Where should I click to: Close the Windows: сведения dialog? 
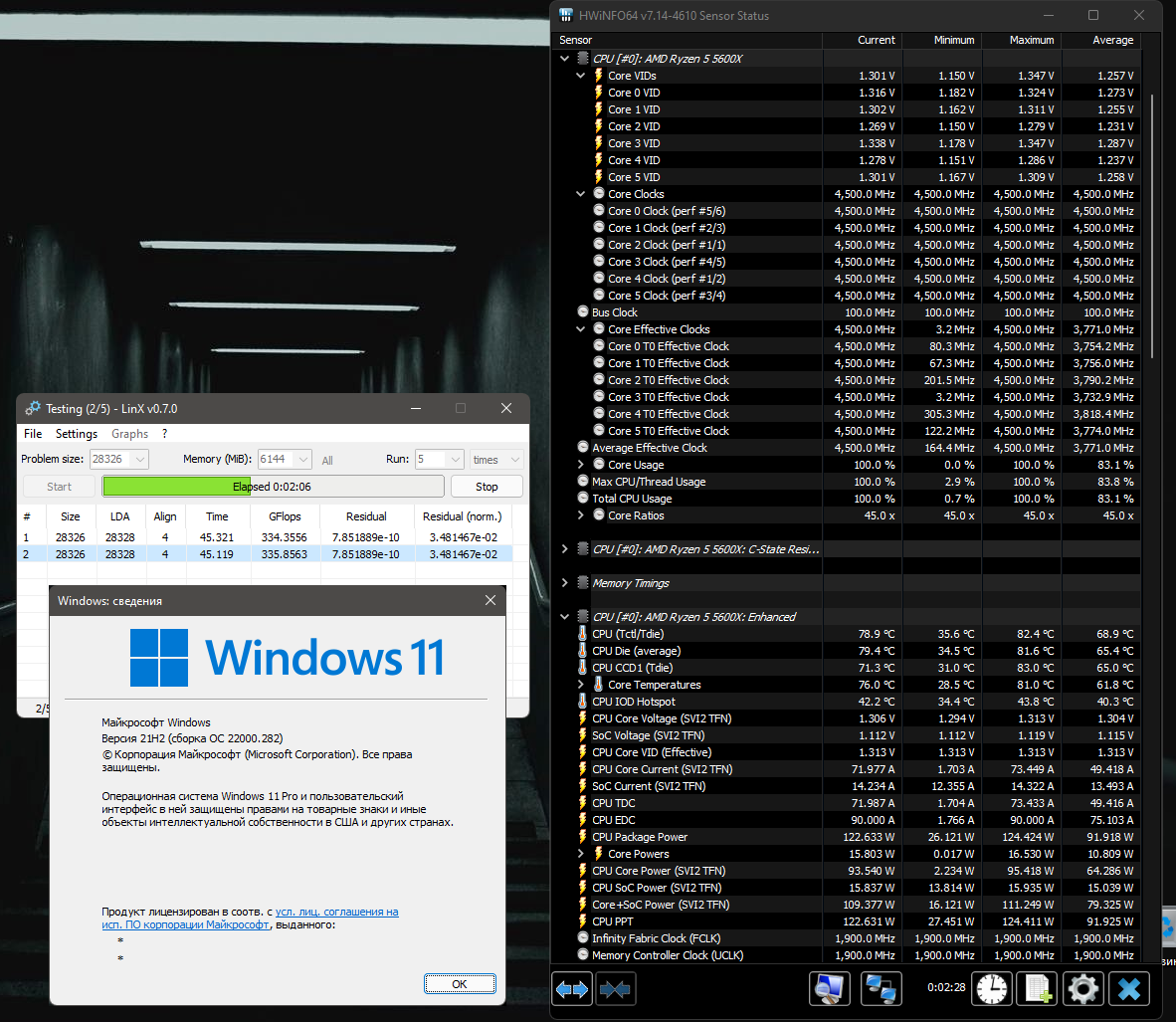[490, 600]
